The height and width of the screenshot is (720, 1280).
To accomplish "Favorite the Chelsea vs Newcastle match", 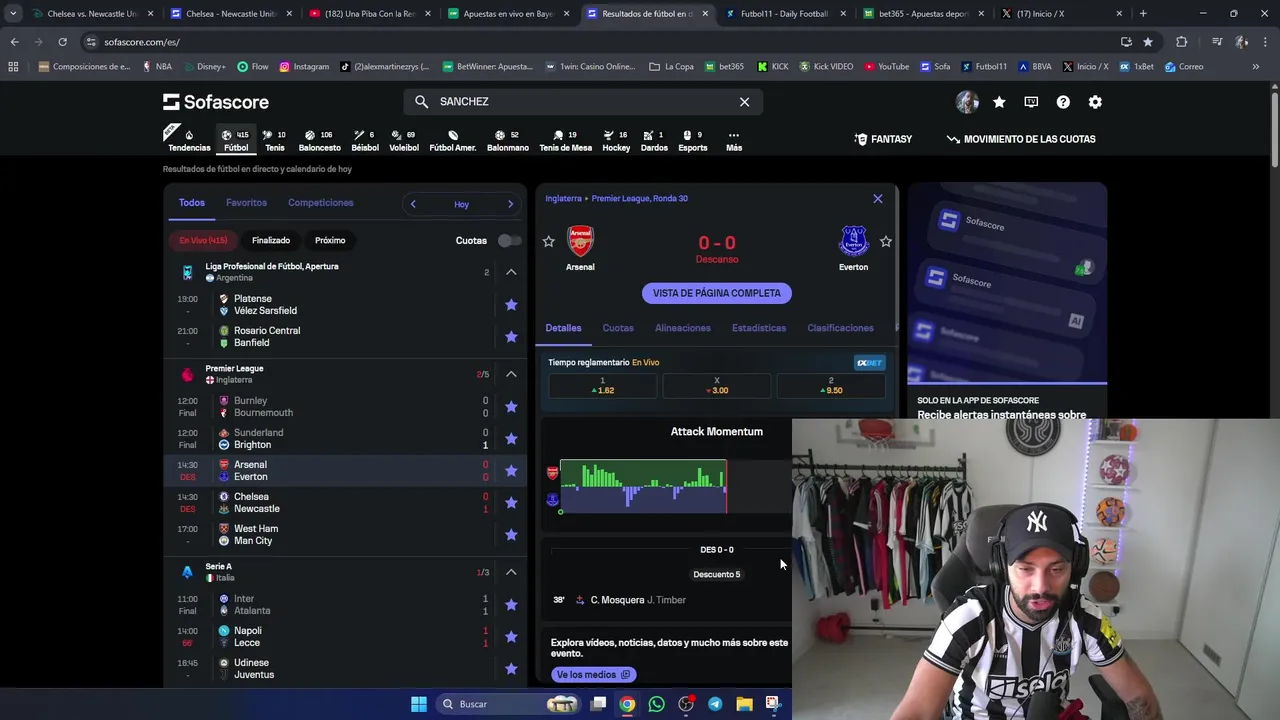I will pyautogui.click(x=511, y=503).
